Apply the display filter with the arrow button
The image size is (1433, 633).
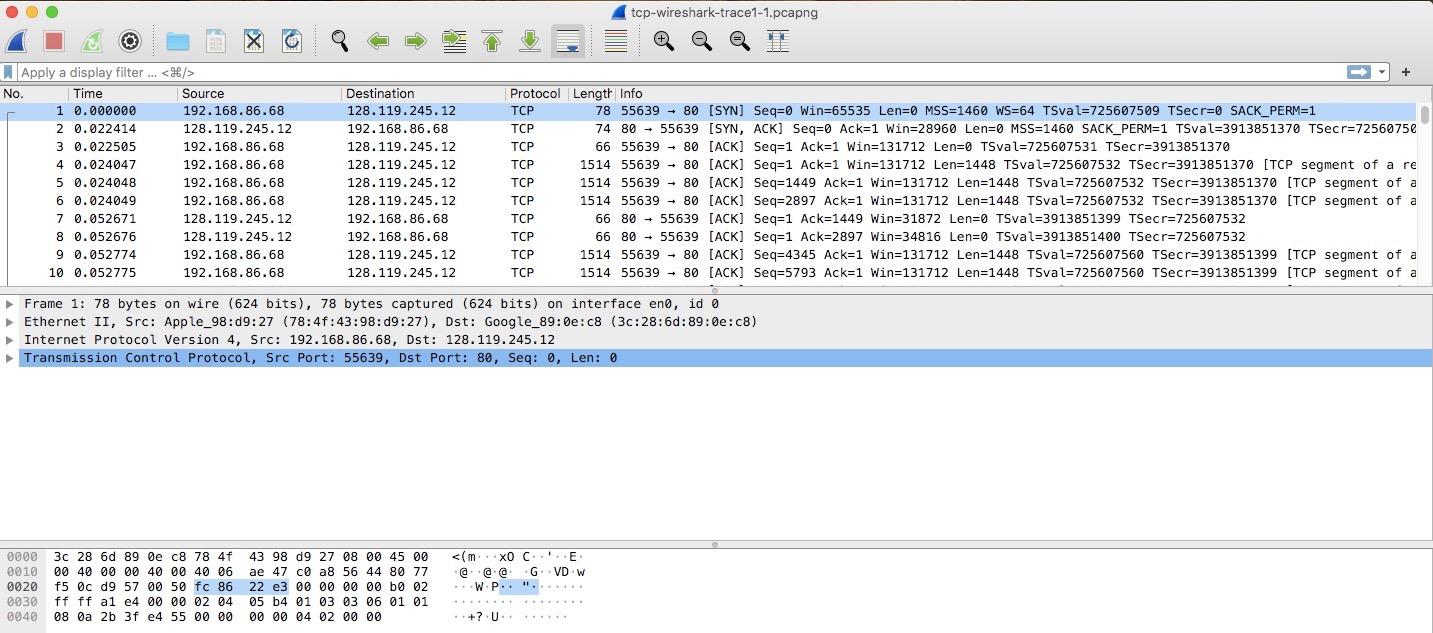coord(1360,71)
